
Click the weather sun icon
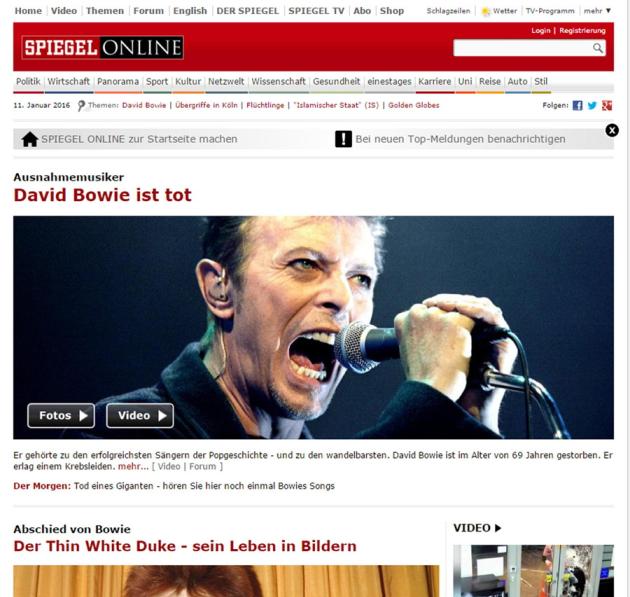pos(486,11)
